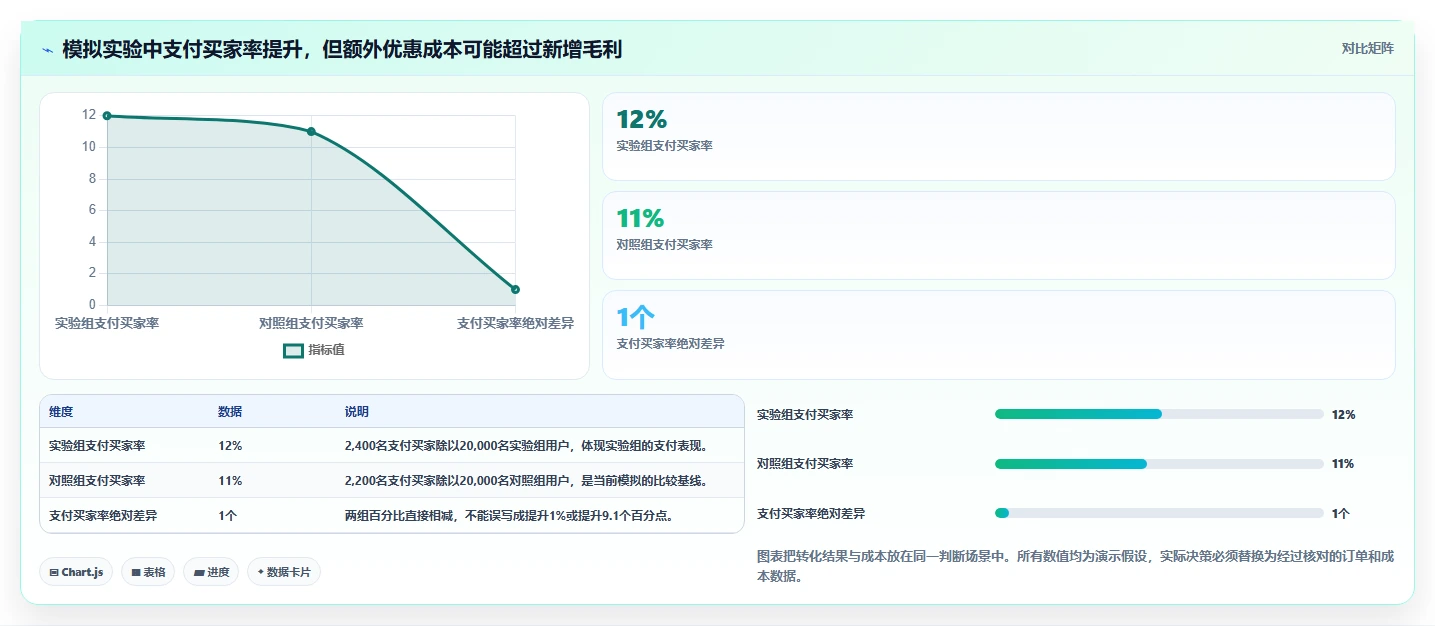
Task: Click the 实验组支付买家率 label under 12% card
Action: (664, 146)
